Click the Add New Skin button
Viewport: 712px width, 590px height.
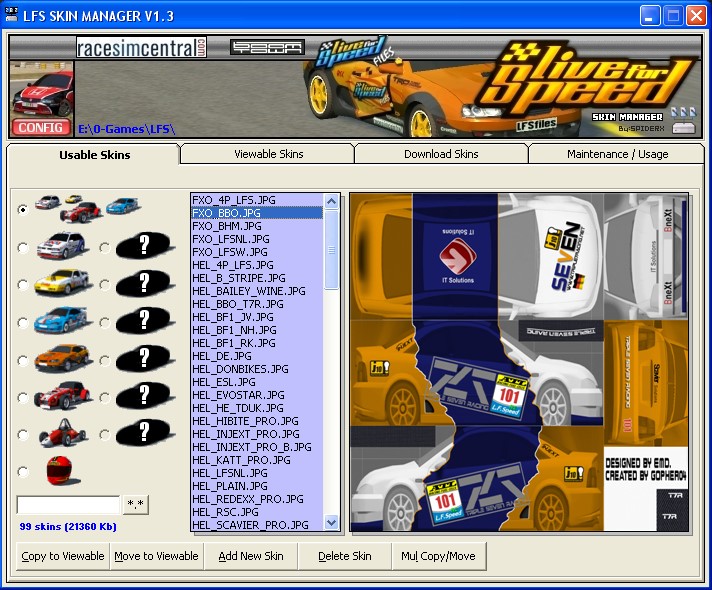click(251, 556)
